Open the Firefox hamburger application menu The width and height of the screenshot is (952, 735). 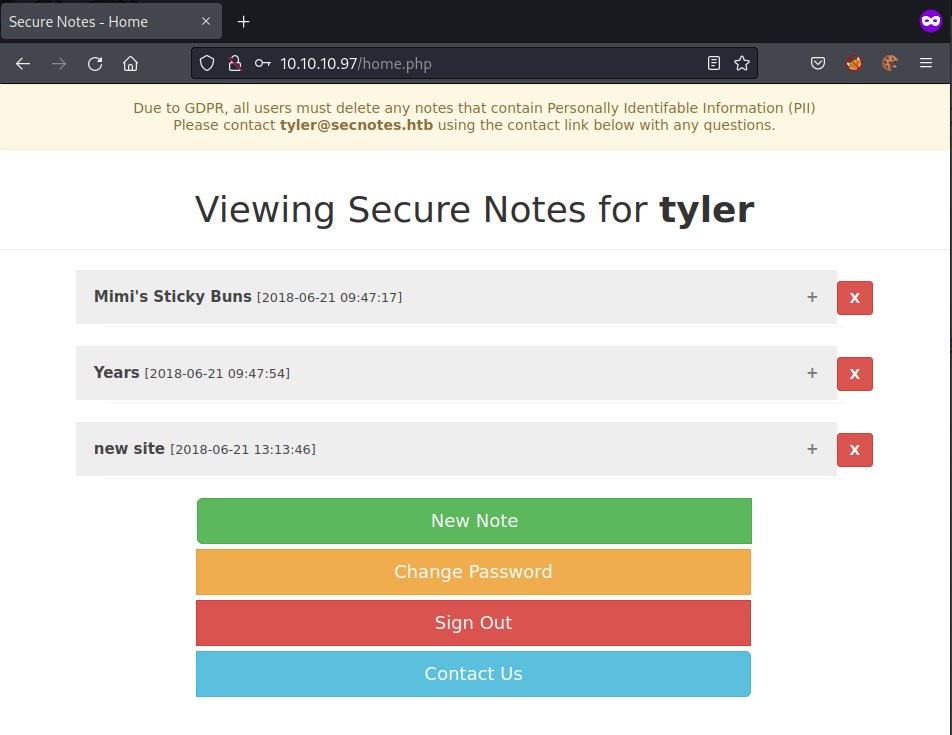926,64
